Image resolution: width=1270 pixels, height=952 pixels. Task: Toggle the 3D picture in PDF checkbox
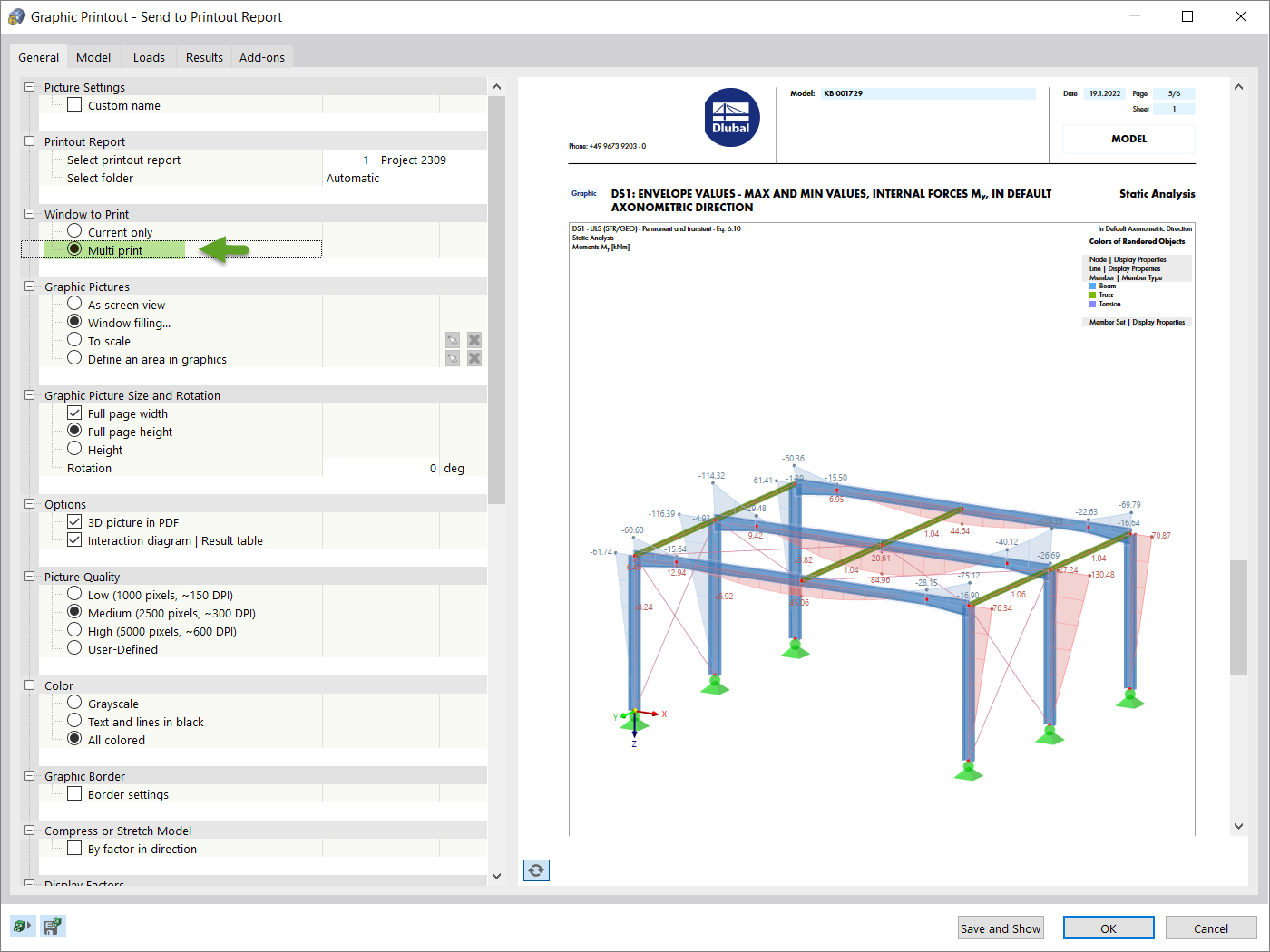[x=74, y=521]
